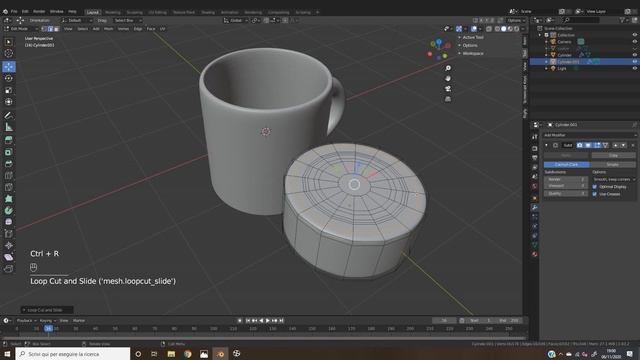Open the Face menu in viewport header

coord(151,29)
